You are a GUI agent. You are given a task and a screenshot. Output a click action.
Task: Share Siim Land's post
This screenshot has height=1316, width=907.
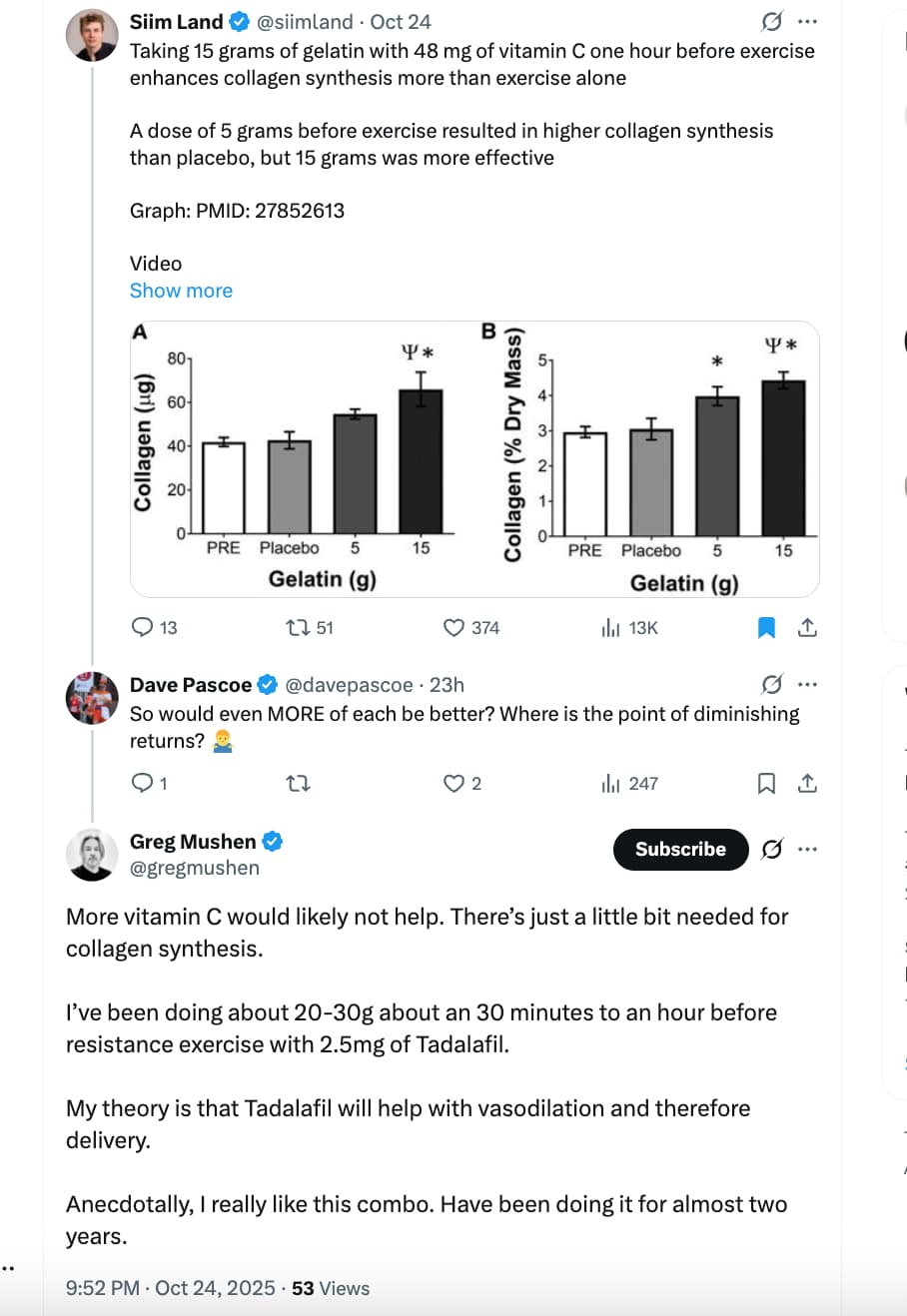[808, 627]
